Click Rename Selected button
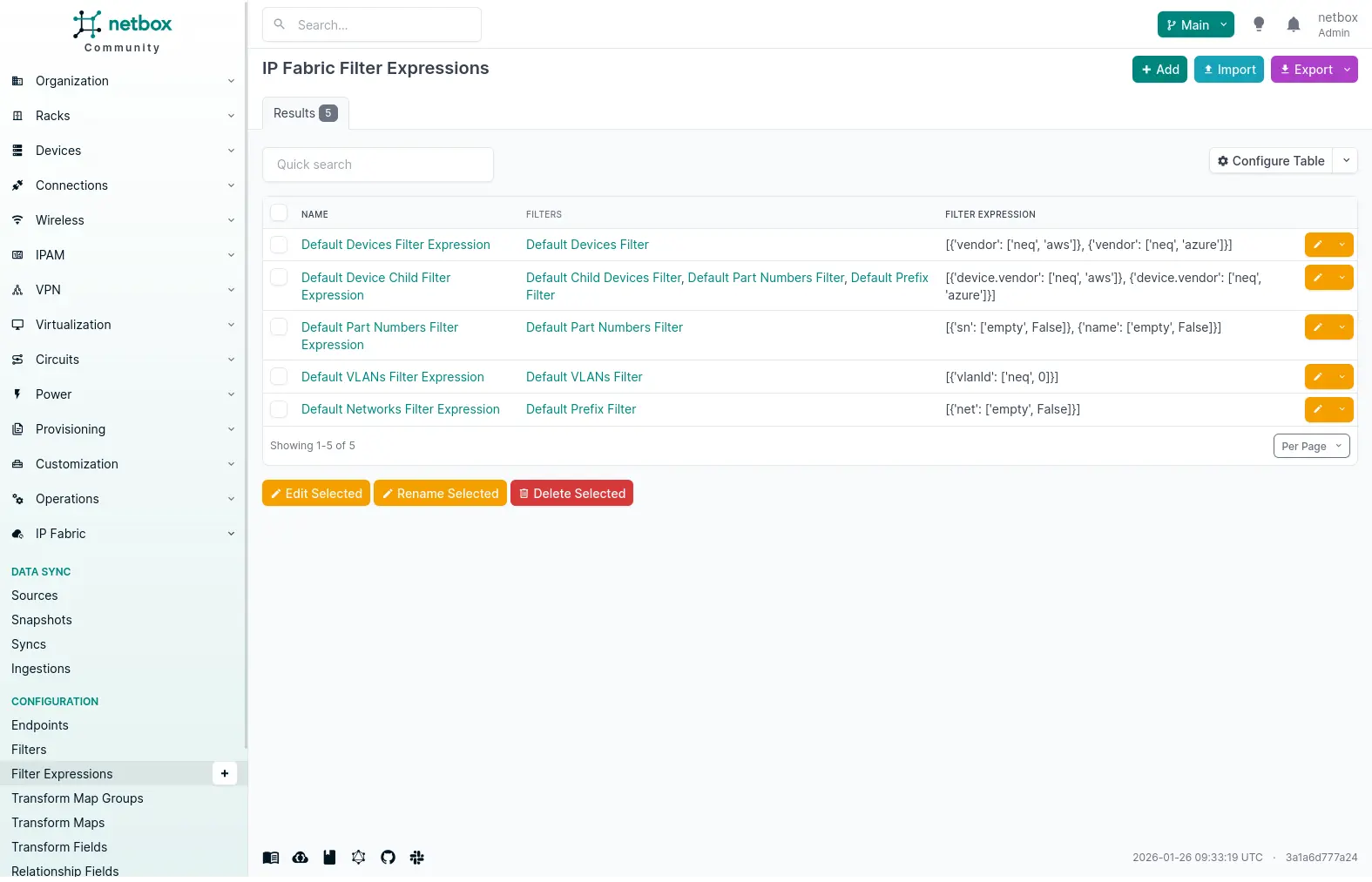 click(440, 493)
